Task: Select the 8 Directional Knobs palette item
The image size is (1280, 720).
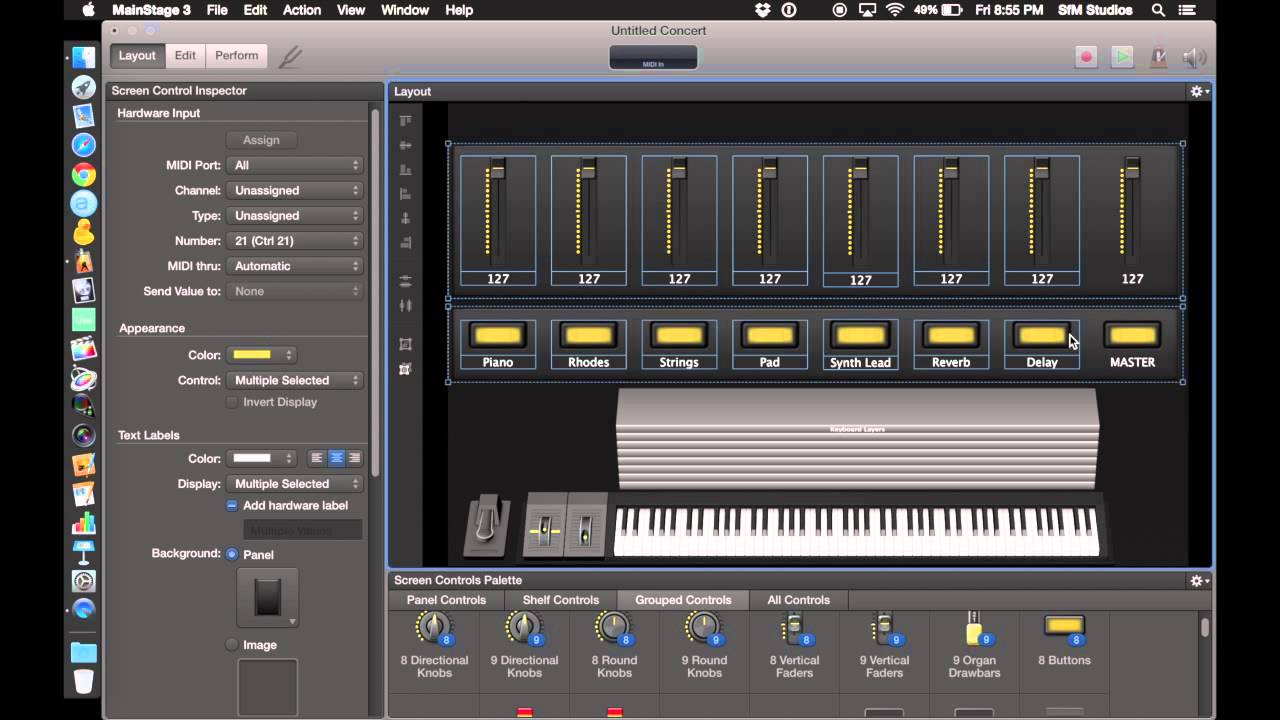Action: 434,645
